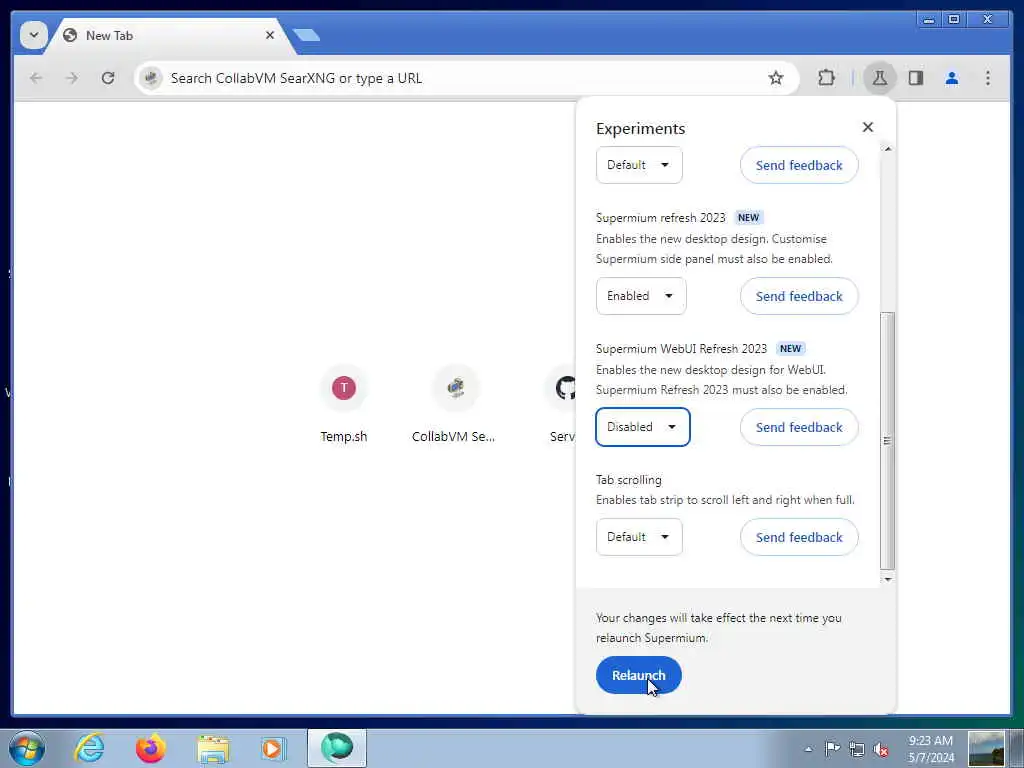
Task: Click the Supermium WebUI Refresh 2023 title
Action: pyautogui.click(x=681, y=349)
